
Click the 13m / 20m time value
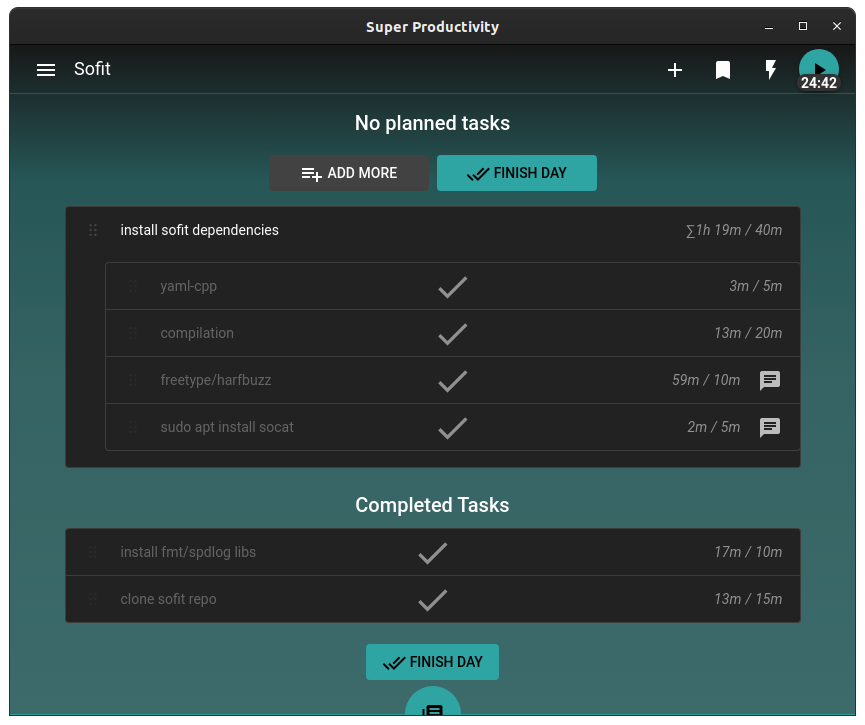(748, 333)
